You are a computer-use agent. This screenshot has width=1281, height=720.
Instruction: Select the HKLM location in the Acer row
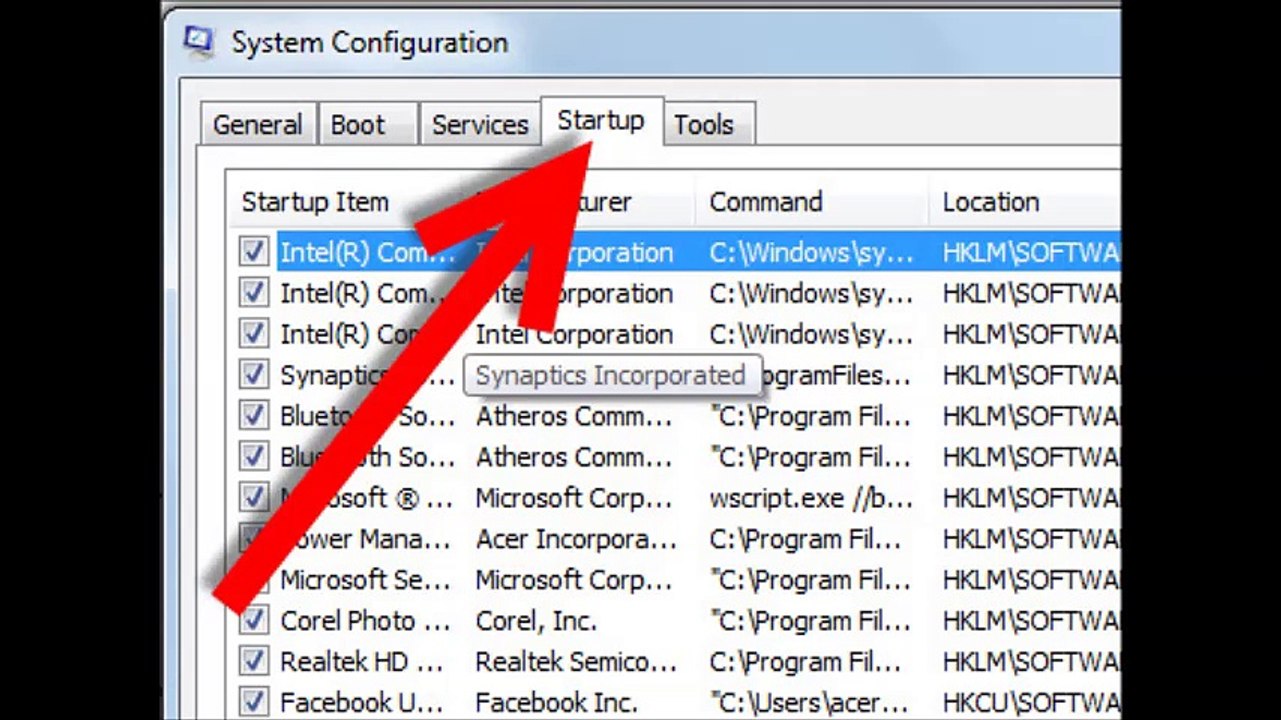pos(1031,539)
